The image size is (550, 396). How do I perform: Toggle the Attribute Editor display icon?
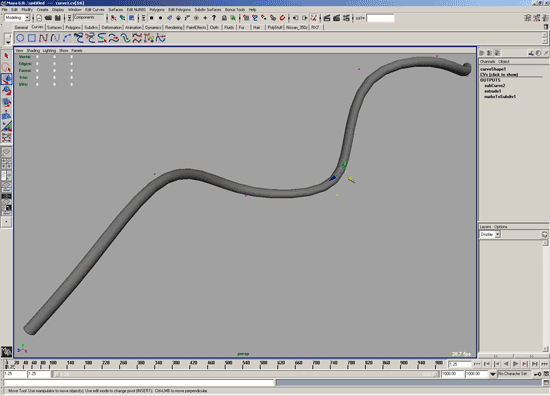[x=527, y=18]
